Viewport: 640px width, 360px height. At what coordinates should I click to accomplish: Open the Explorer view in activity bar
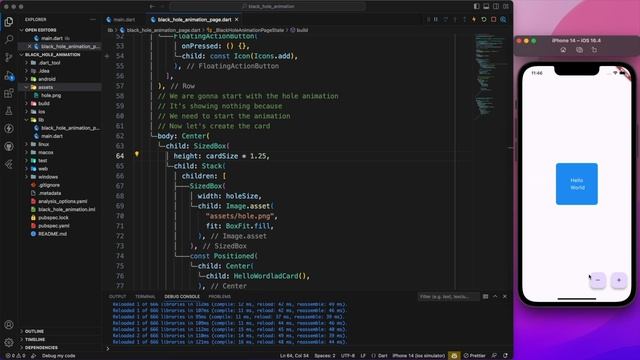pyautogui.click(x=9, y=22)
